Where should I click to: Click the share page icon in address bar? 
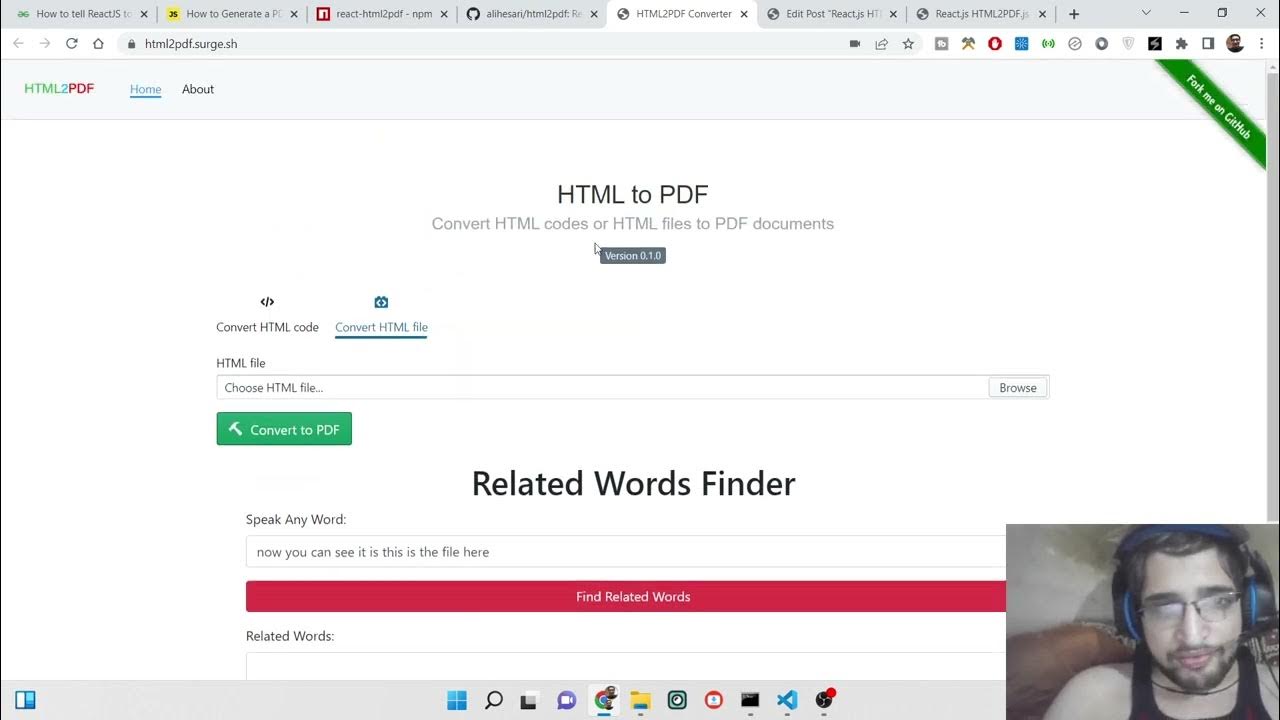pos(881,44)
